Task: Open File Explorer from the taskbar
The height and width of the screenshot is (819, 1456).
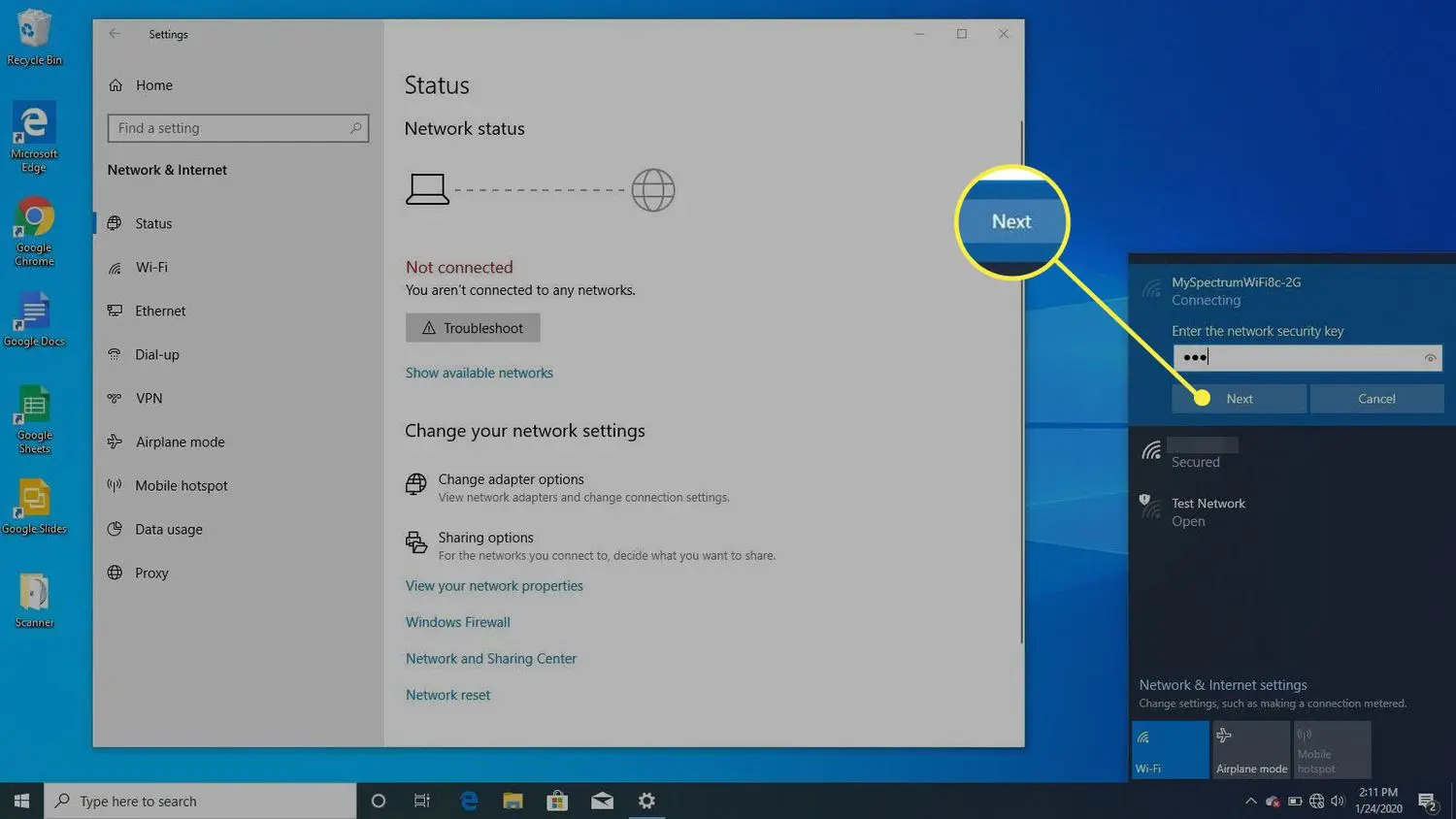Action: click(x=513, y=801)
